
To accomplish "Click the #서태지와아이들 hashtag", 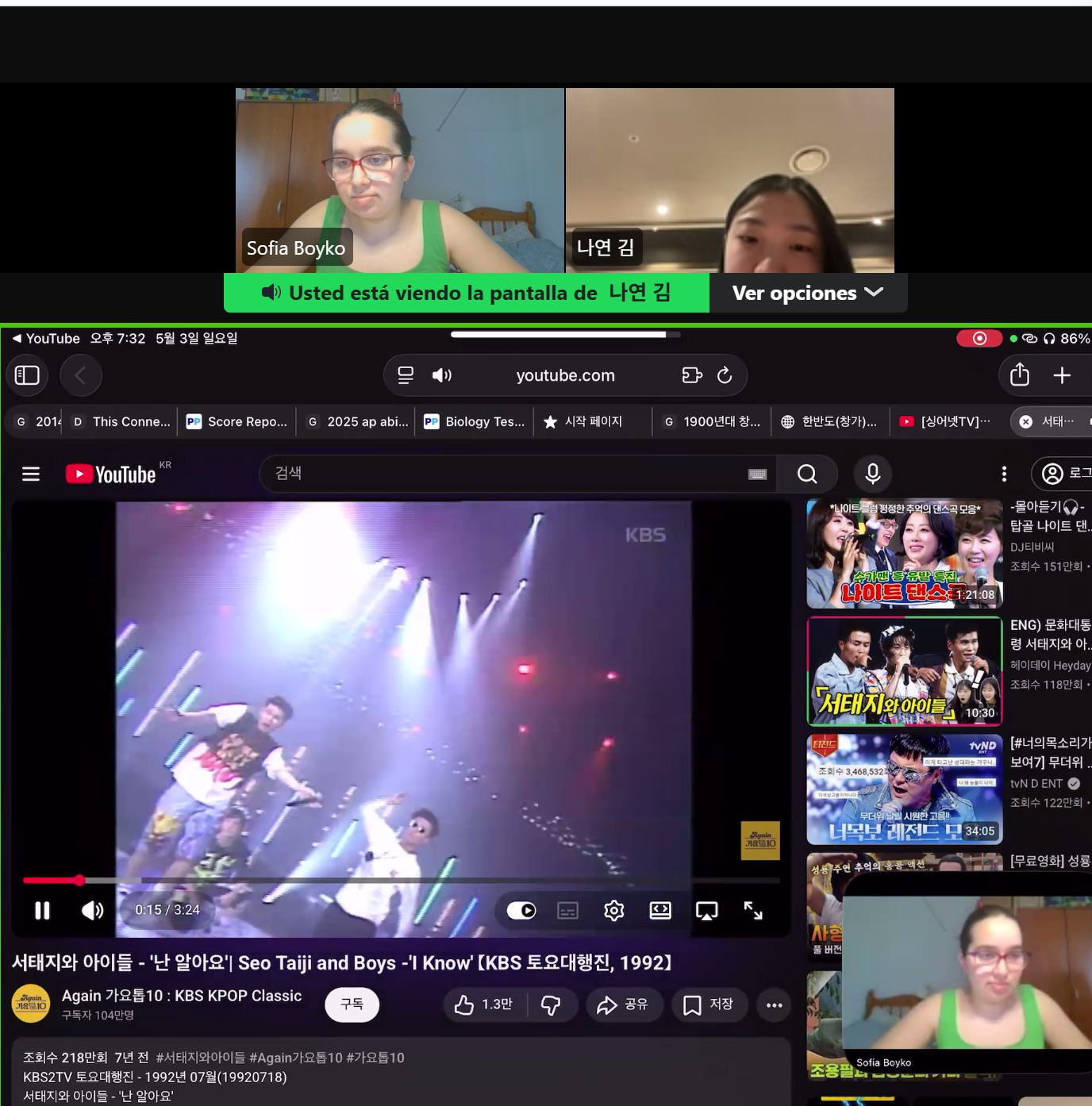I will point(201,1058).
